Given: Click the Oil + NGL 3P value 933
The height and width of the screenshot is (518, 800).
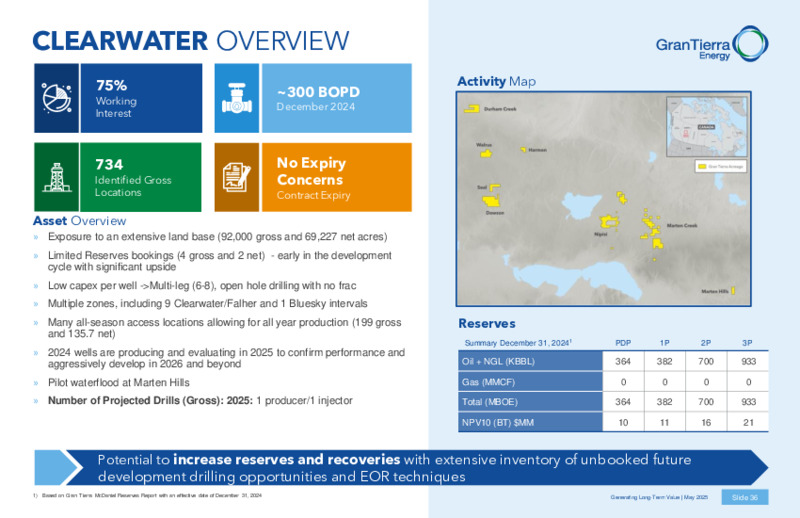Looking at the screenshot, I should [748, 361].
